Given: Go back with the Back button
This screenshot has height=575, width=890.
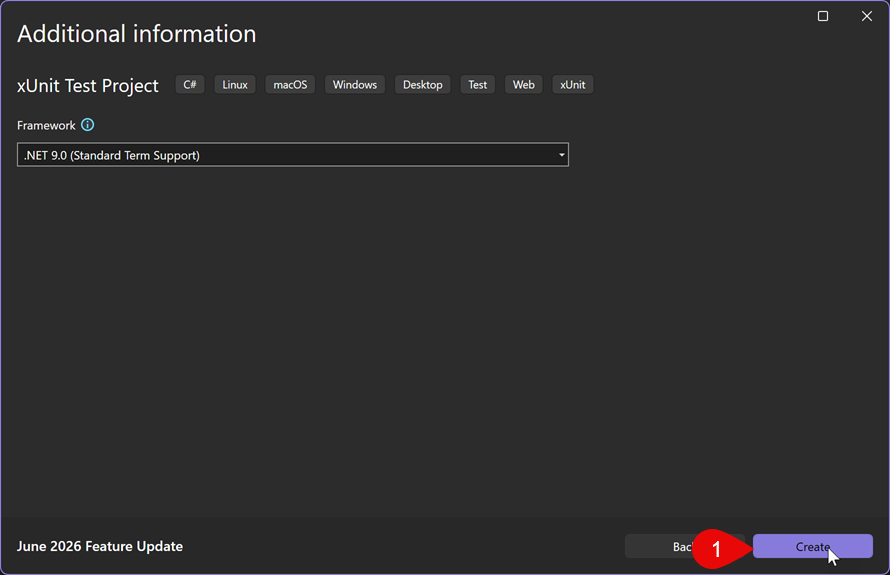Looking at the screenshot, I should 683,546.
